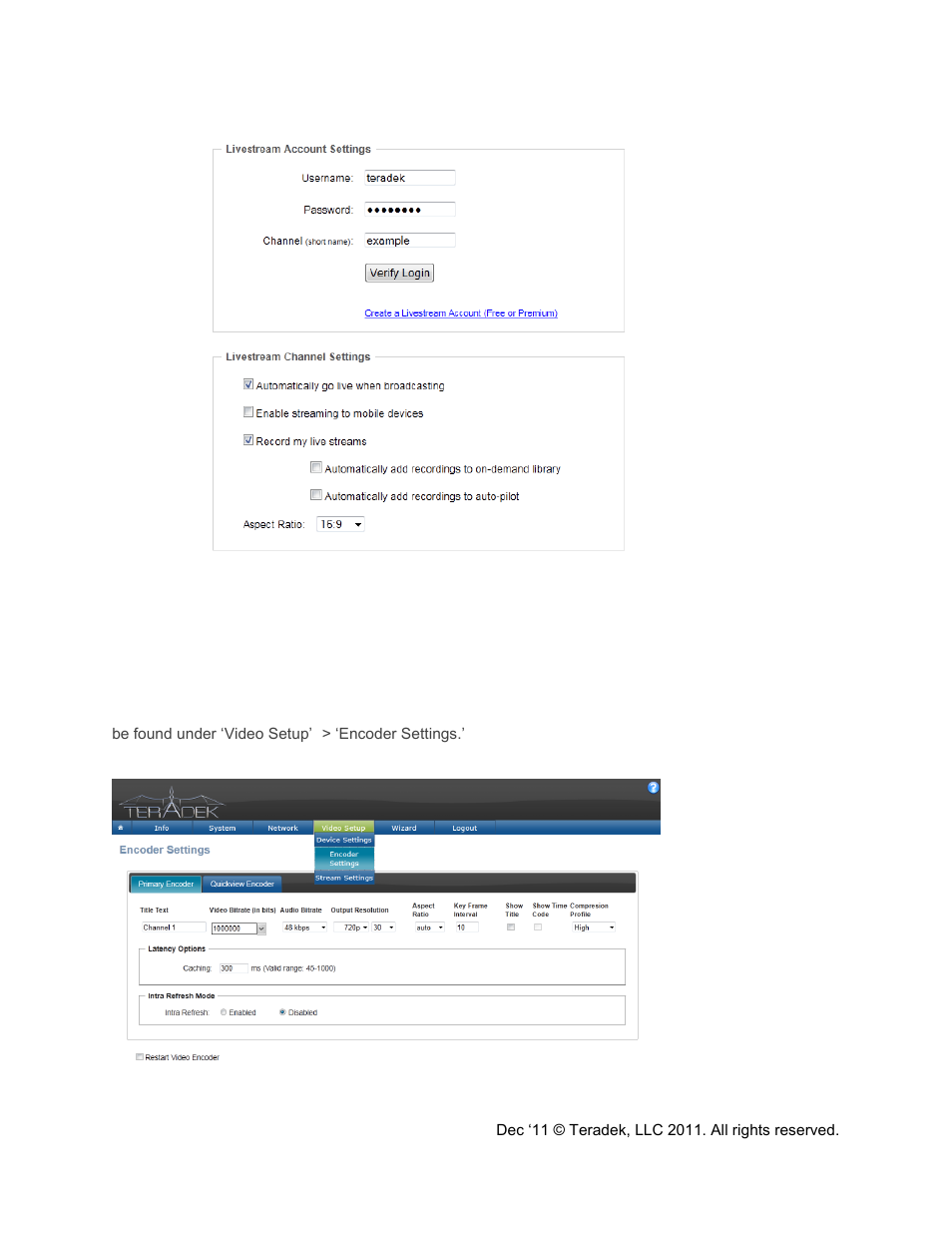Click the Key Frame Interval field
Viewport: 952px width, 1233px height.
466,927
